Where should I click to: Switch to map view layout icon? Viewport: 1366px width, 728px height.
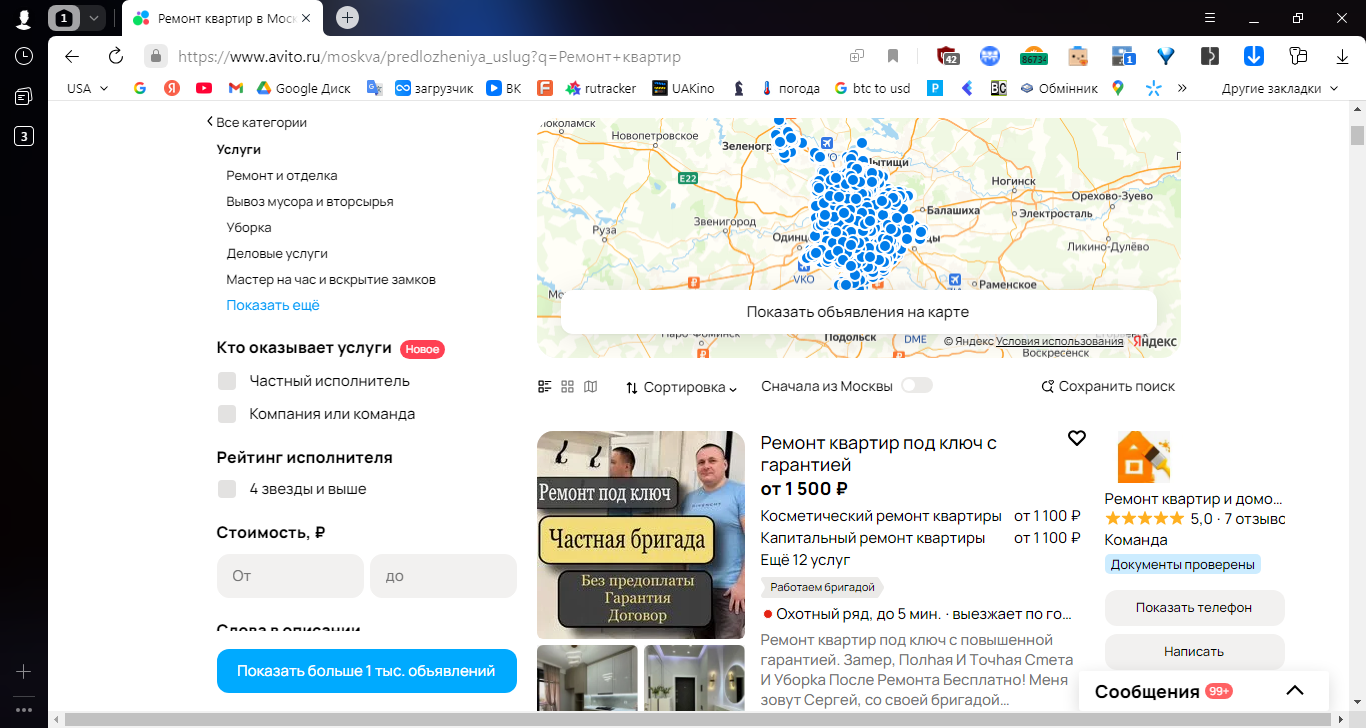(591, 387)
